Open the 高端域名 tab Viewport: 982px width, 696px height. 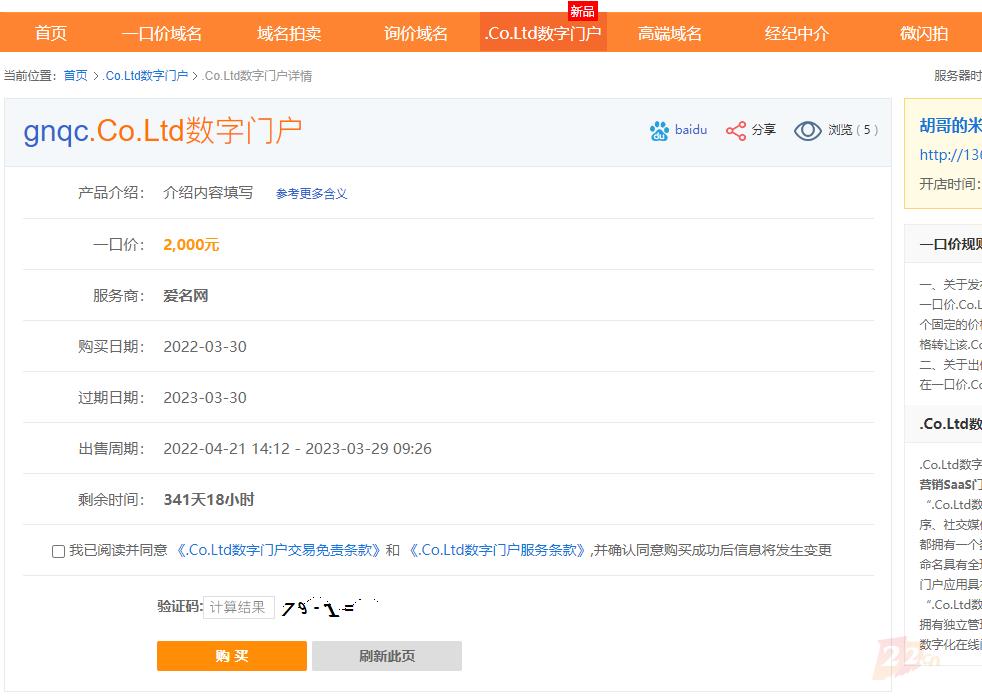click(x=669, y=33)
